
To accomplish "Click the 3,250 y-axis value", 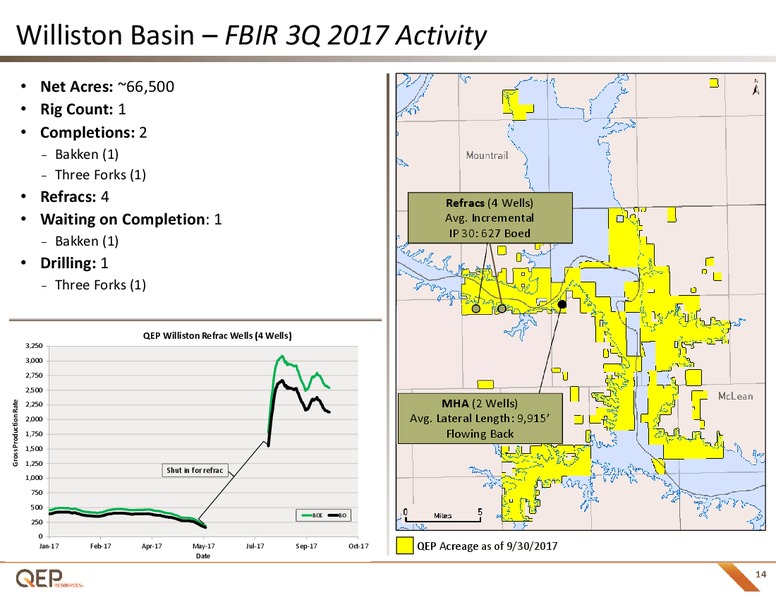I will 34,346.
